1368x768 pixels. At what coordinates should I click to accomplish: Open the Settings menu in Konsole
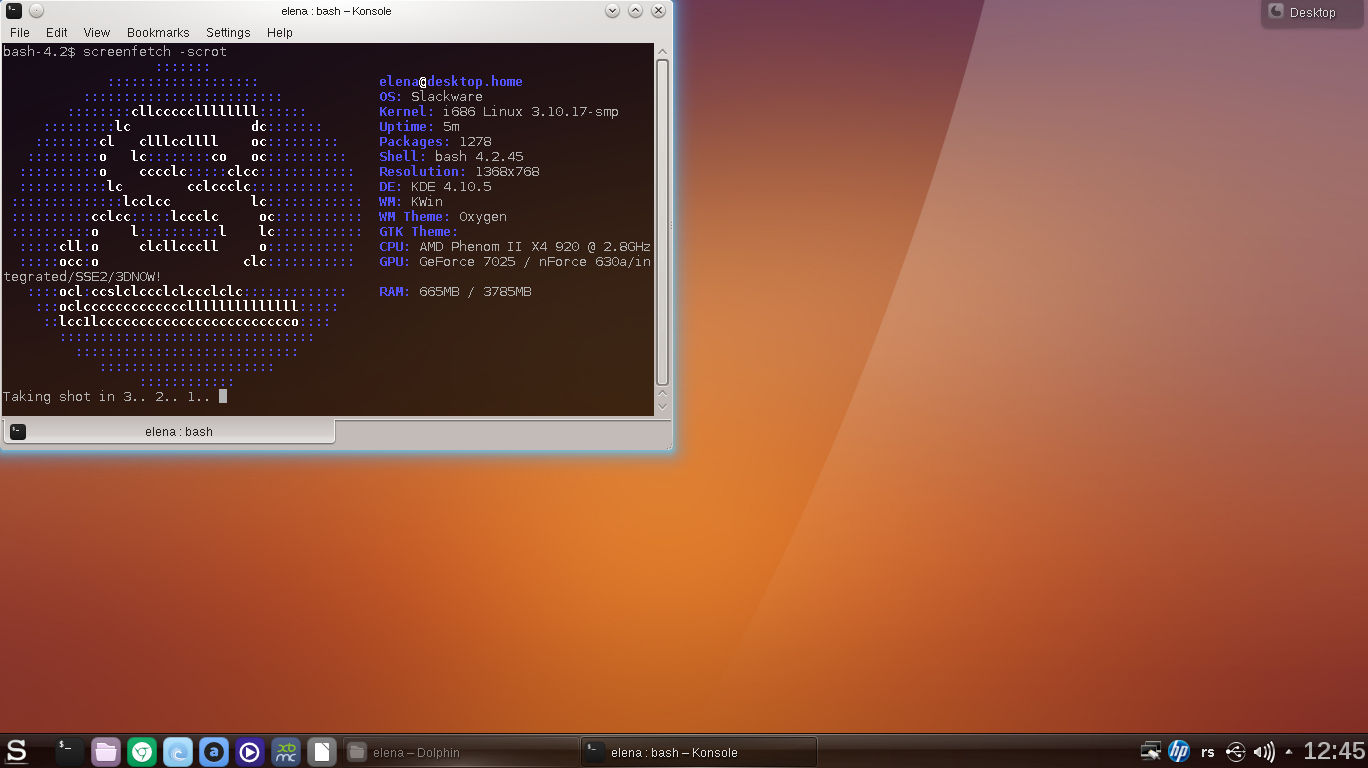228,33
